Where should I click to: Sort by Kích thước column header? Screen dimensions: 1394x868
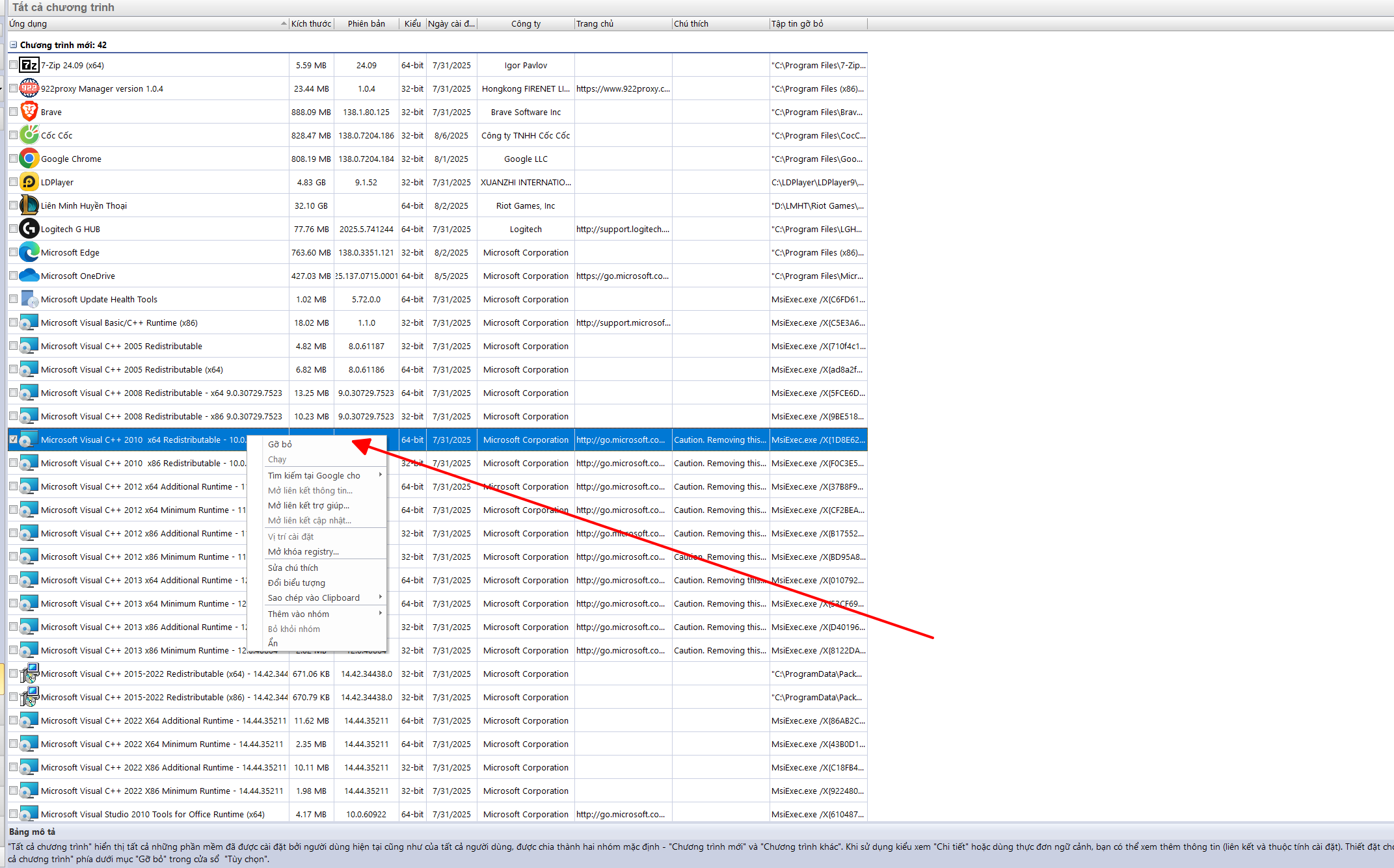(311, 23)
